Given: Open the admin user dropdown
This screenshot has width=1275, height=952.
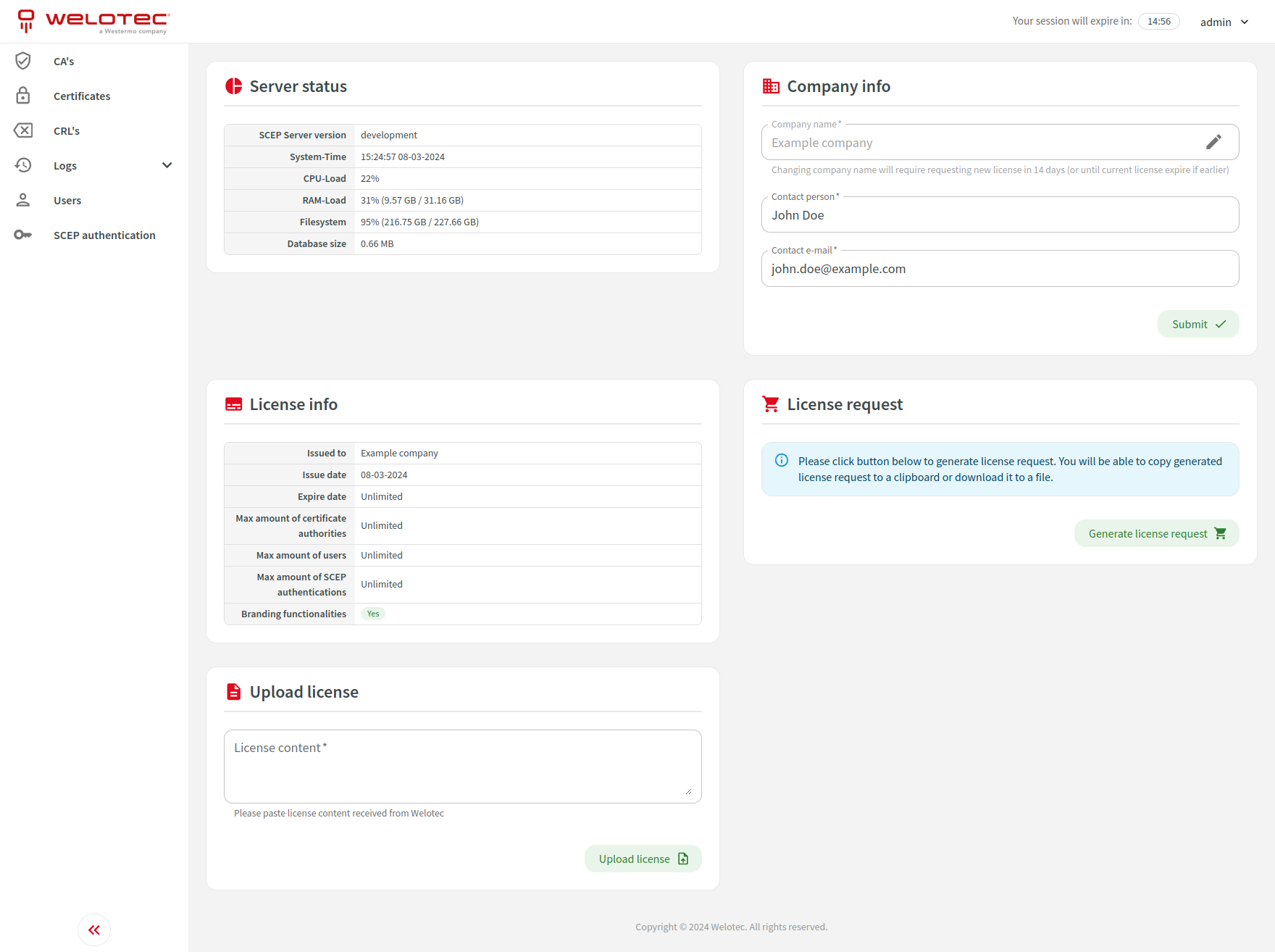Looking at the screenshot, I should tap(1224, 22).
